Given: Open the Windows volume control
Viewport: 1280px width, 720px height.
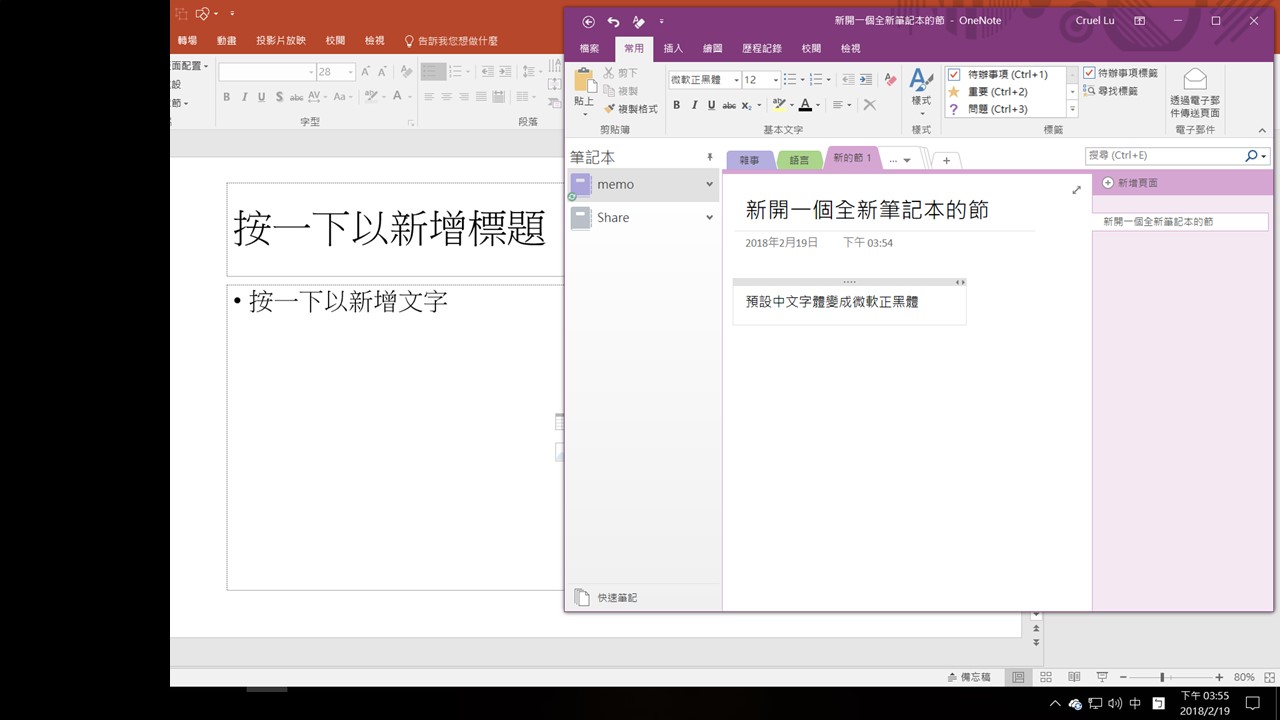Looking at the screenshot, I should click(x=1115, y=703).
